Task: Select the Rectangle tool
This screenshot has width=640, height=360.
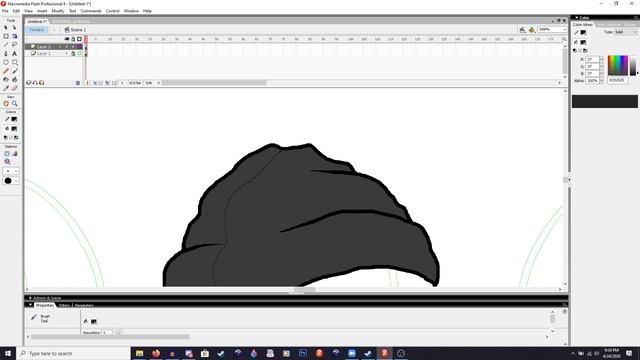Action: (x=15, y=62)
